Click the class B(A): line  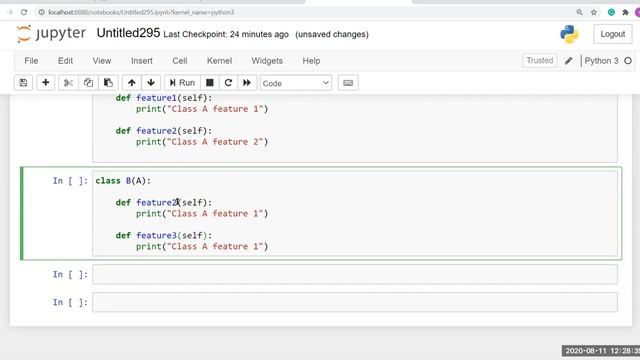click(123, 181)
